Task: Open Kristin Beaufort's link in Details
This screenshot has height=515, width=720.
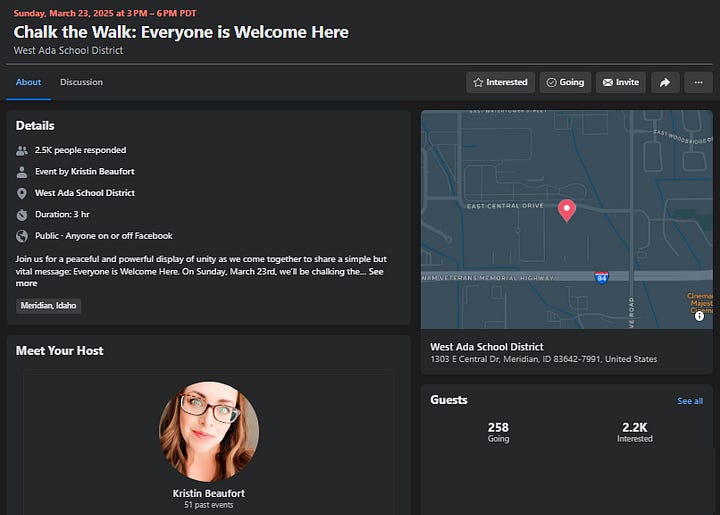Action: point(103,172)
